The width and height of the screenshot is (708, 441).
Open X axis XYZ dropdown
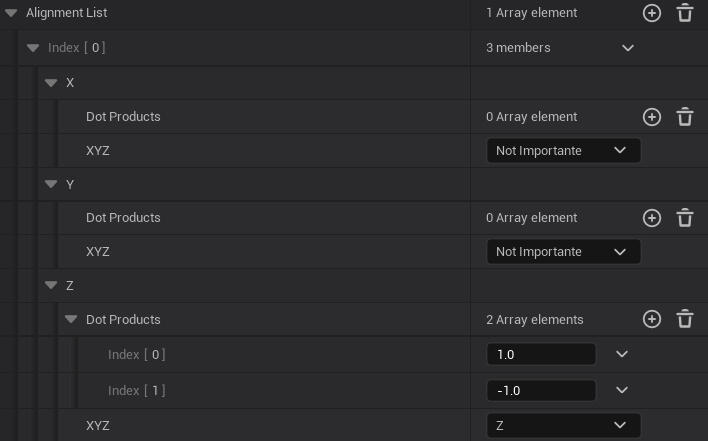(x=563, y=151)
